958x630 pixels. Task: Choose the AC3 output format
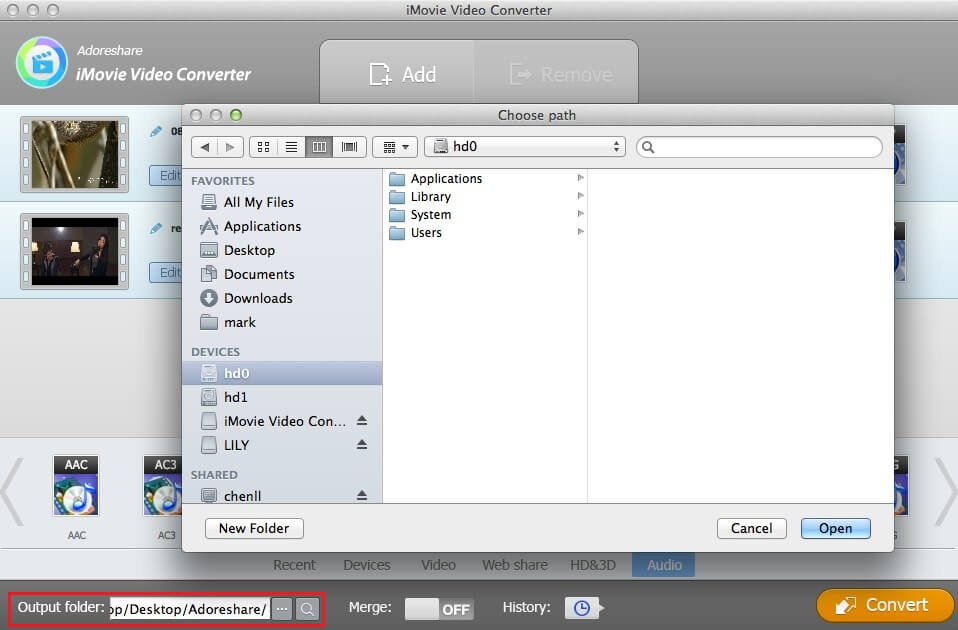[x=163, y=486]
